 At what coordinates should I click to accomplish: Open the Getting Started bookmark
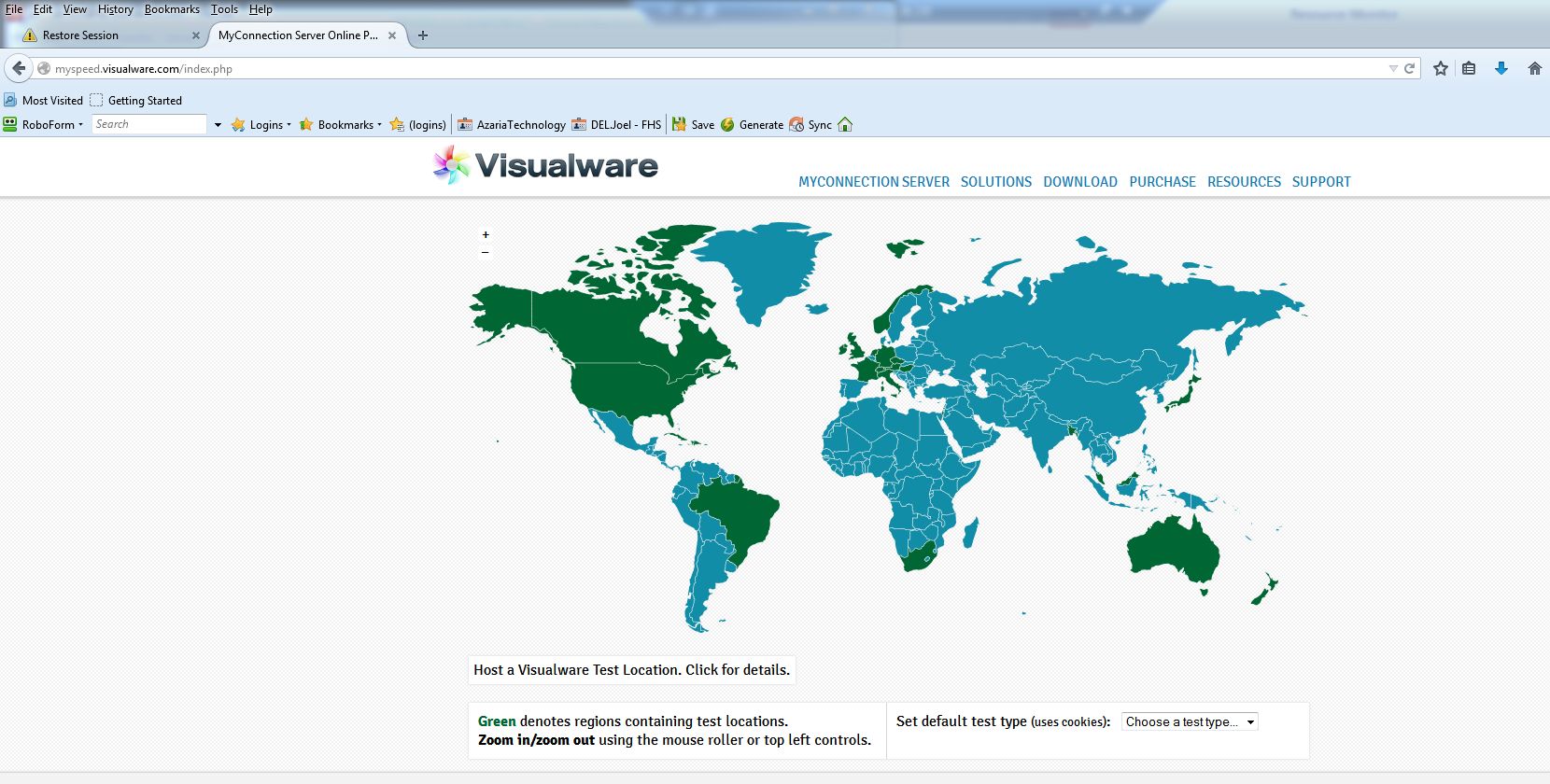[x=136, y=100]
